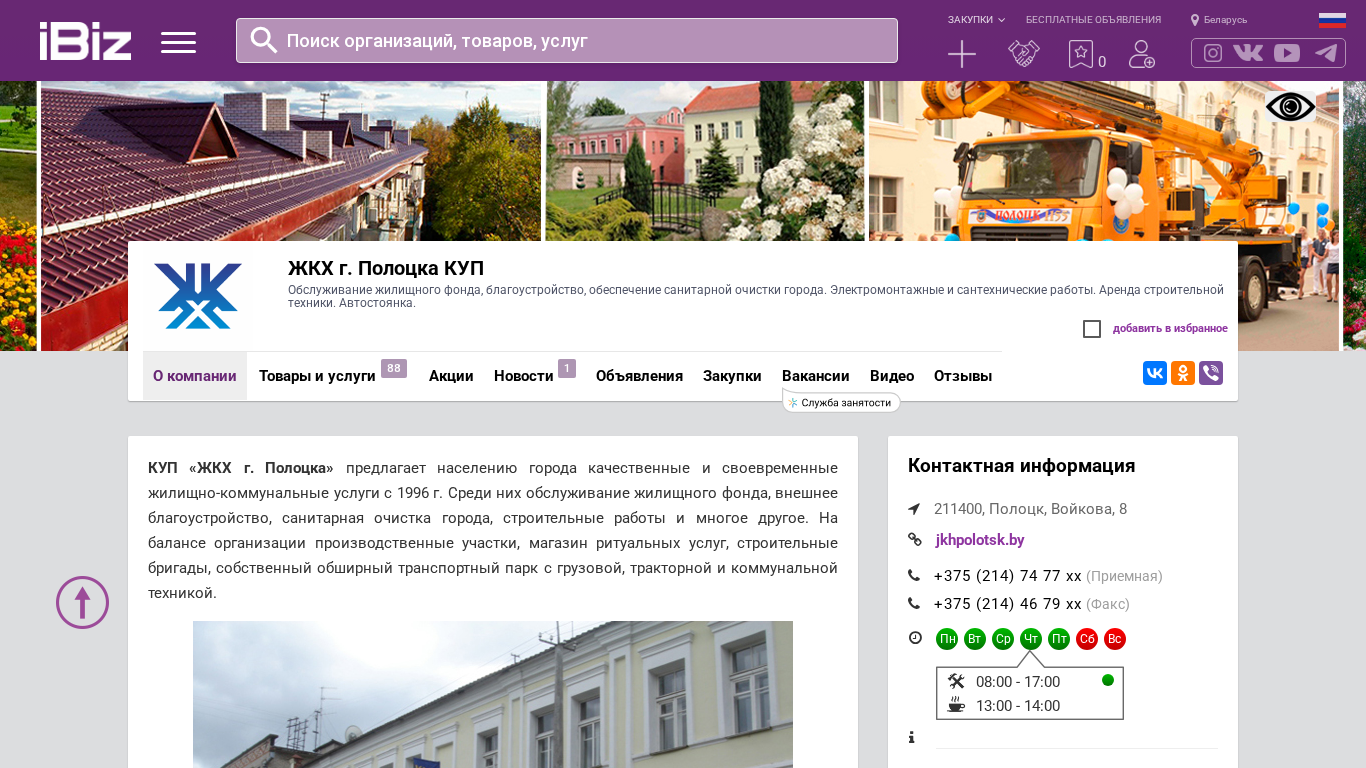
Task: Click the Контактная информация heading
Action: click(1021, 466)
